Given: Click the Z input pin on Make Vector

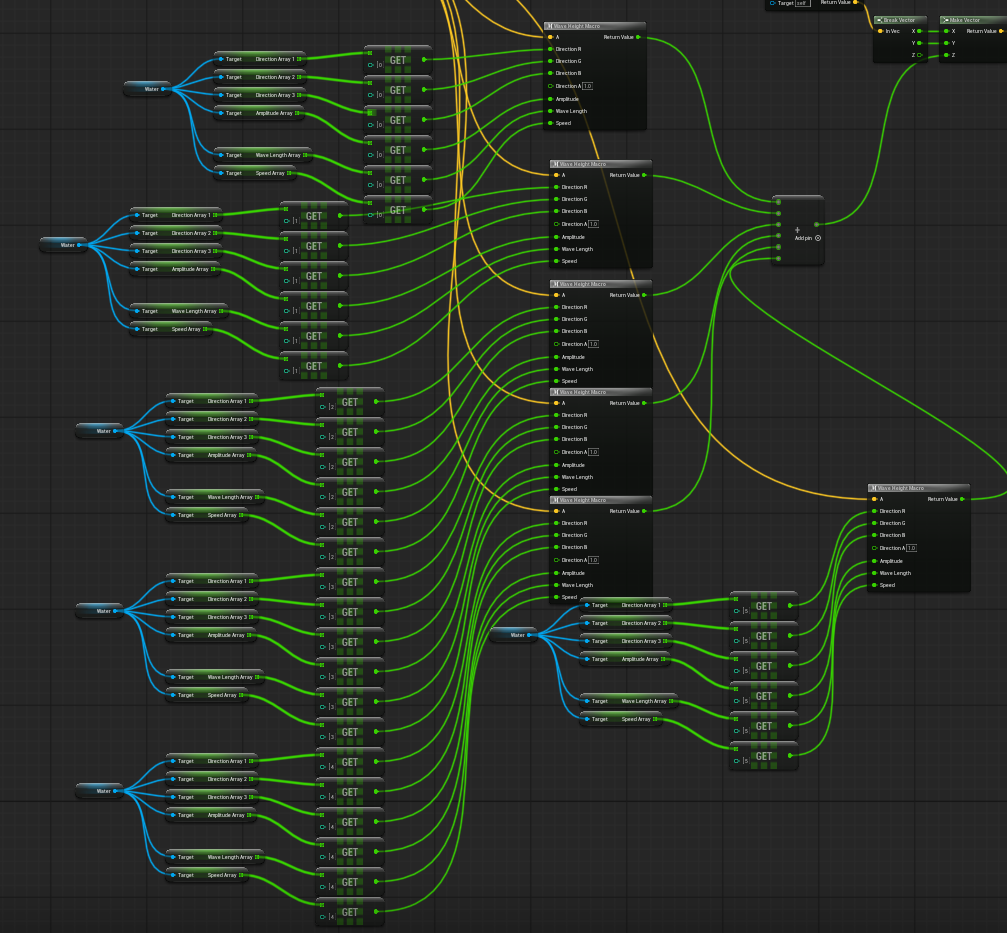Looking at the screenshot, I should tap(949, 55).
